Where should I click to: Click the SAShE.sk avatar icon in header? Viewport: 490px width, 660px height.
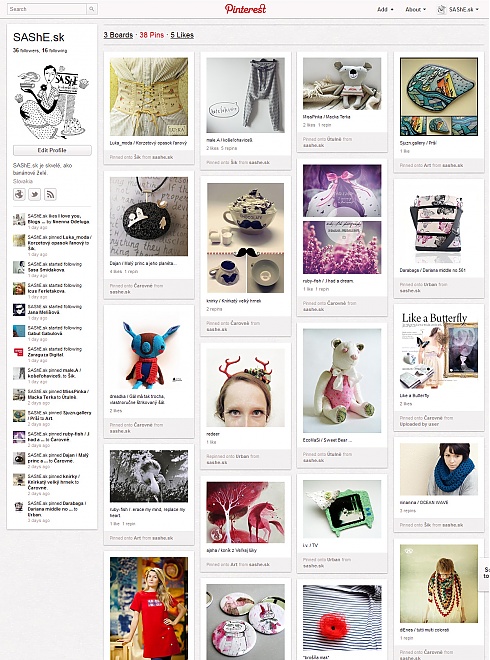(442, 9)
